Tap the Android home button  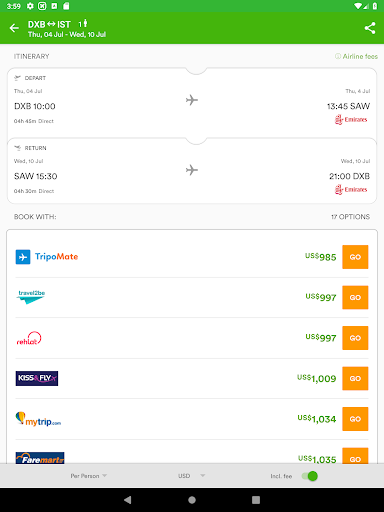[x=192, y=500]
